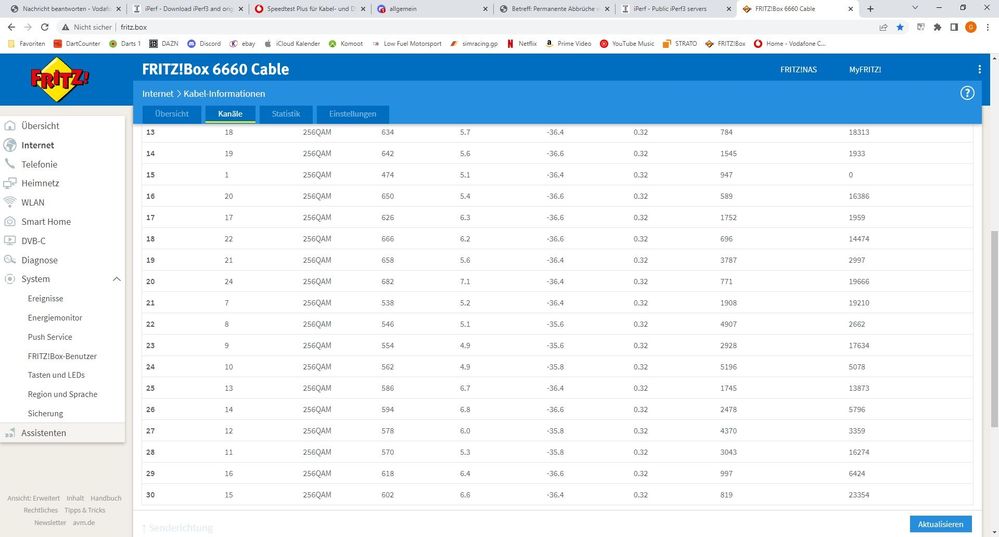
Task: Open Sicherung menu entry
Action: click(x=45, y=413)
